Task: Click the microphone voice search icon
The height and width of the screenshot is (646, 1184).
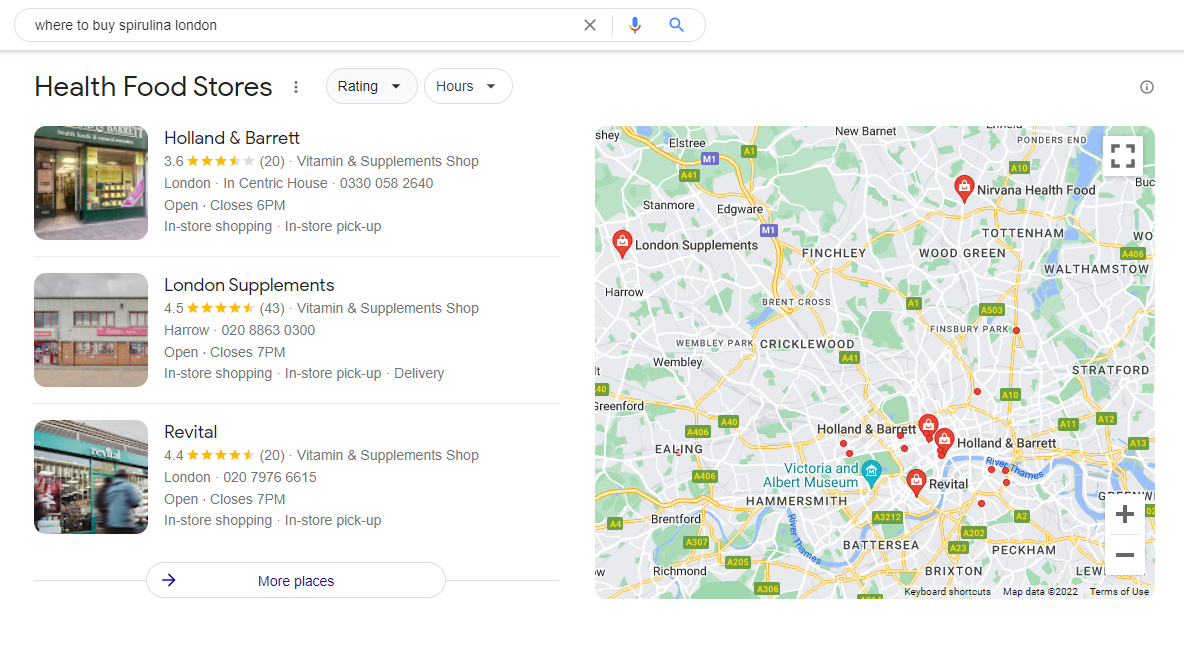Action: 635,25
